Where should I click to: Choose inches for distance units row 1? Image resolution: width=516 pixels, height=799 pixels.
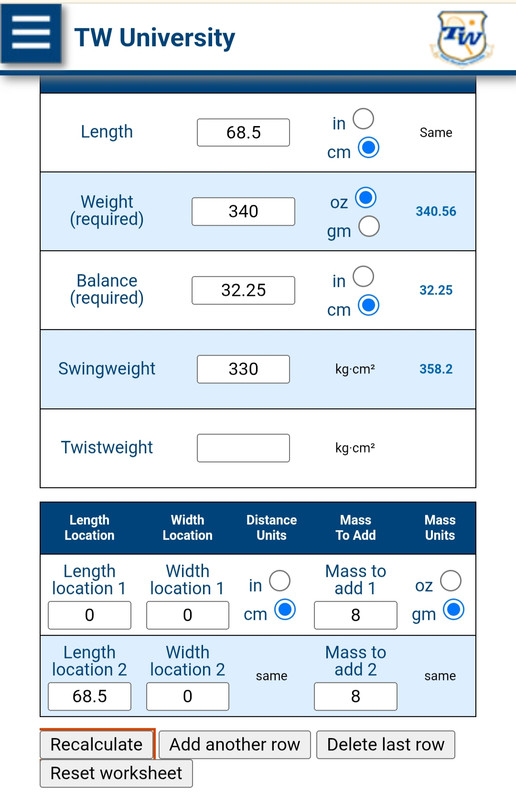(280, 580)
